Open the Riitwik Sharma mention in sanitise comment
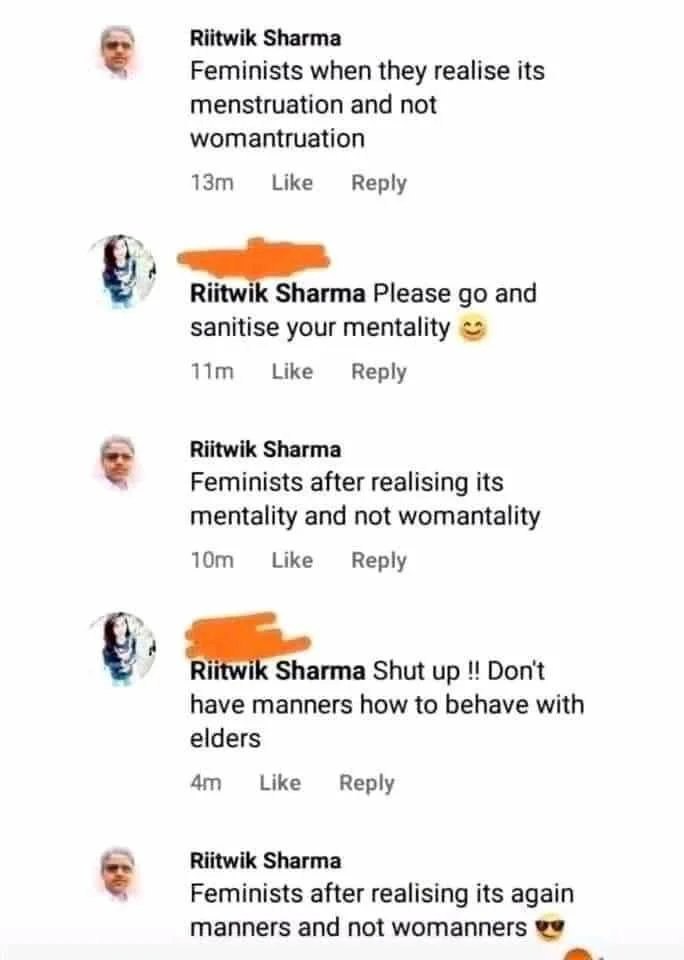The height and width of the screenshot is (960, 684). (277, 294)
